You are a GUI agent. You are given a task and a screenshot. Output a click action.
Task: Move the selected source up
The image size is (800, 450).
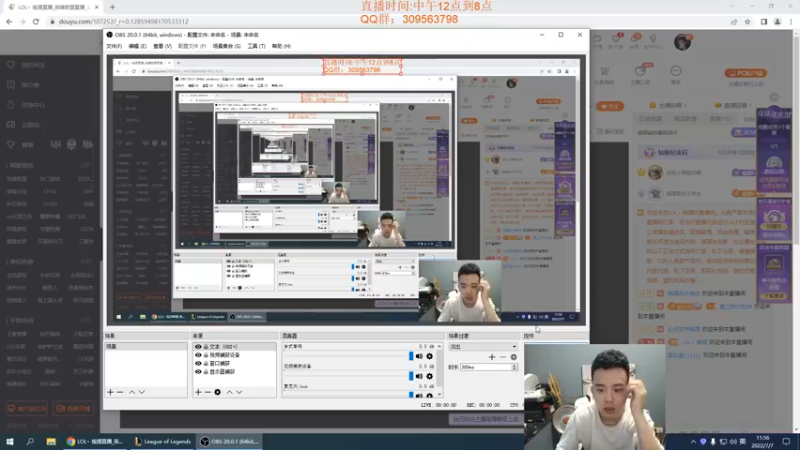click(x=229, y=392)
